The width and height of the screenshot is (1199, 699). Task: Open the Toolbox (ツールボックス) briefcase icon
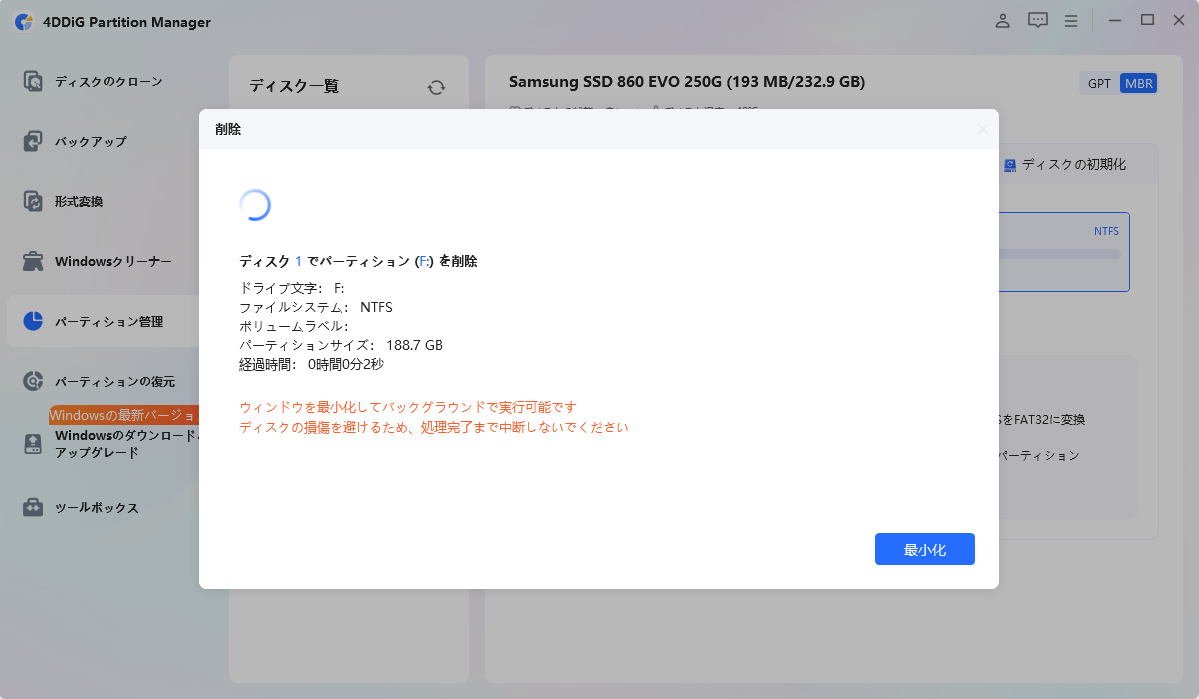point(33,507)
